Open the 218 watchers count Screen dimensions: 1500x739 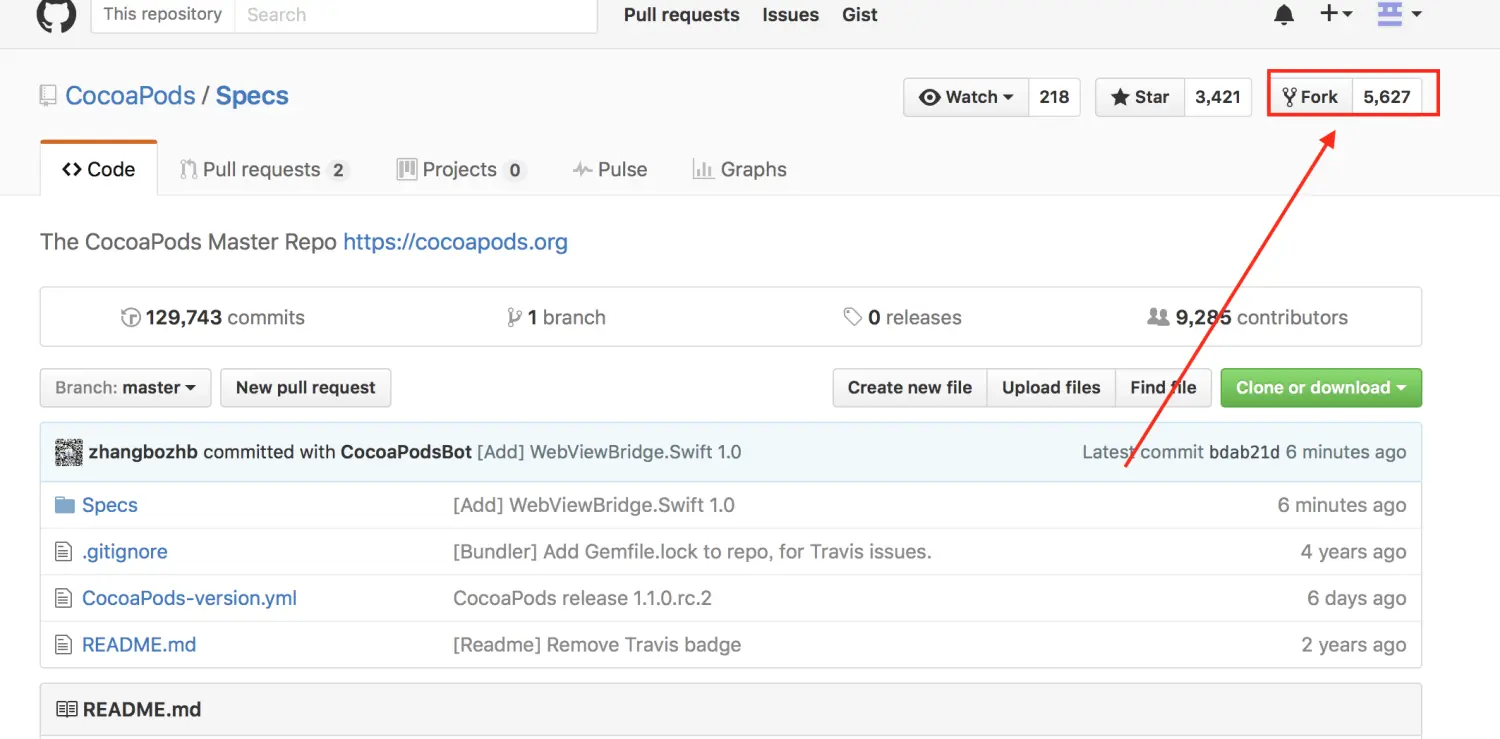(x=1054, y=97)
